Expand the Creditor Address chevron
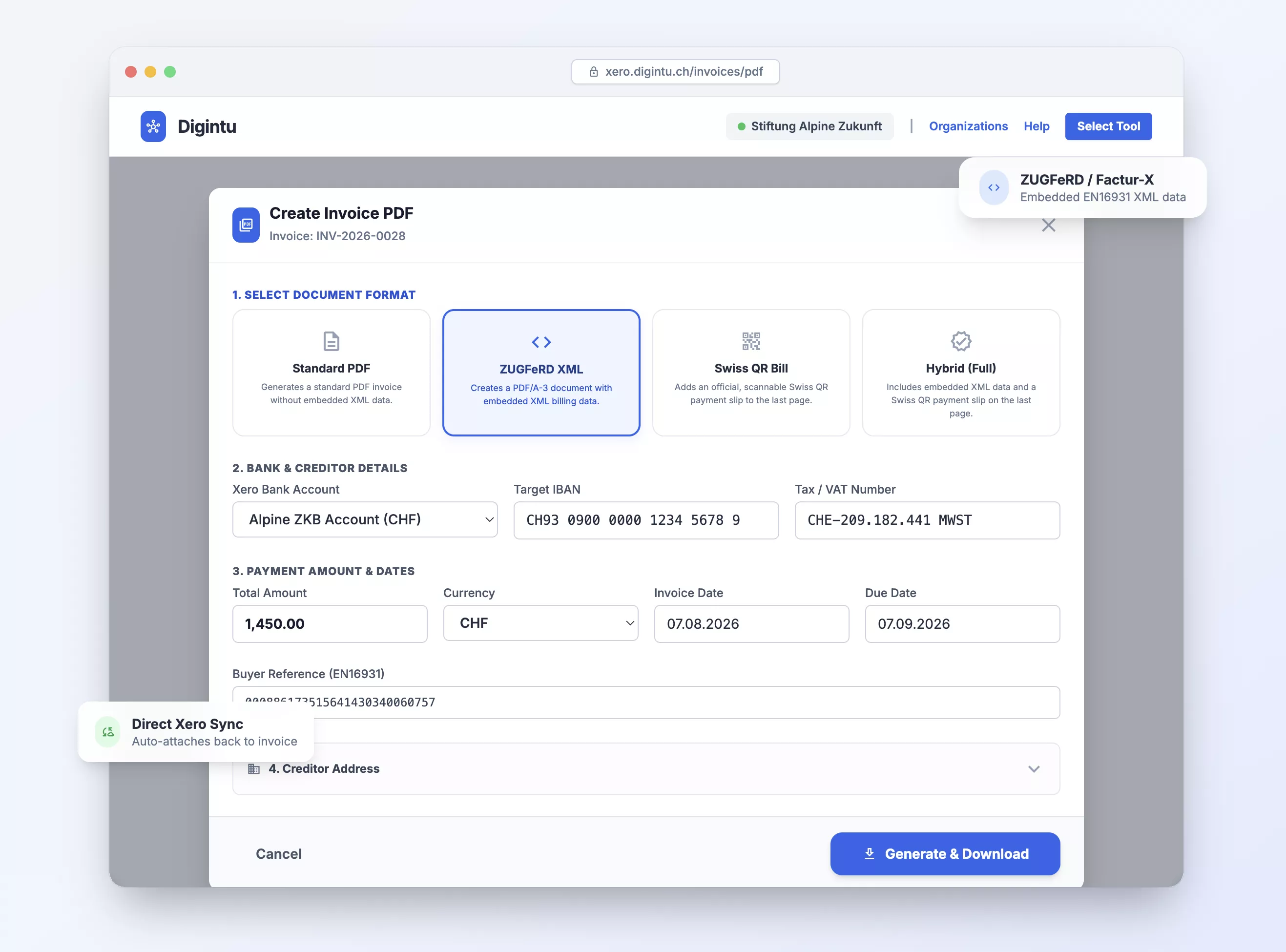 coord(1034,769)
